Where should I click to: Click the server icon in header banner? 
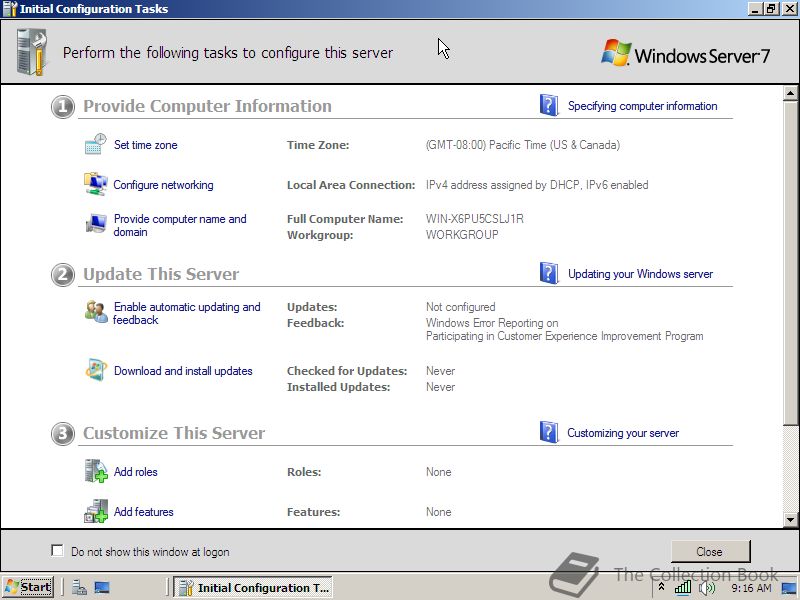coord(32,52)
